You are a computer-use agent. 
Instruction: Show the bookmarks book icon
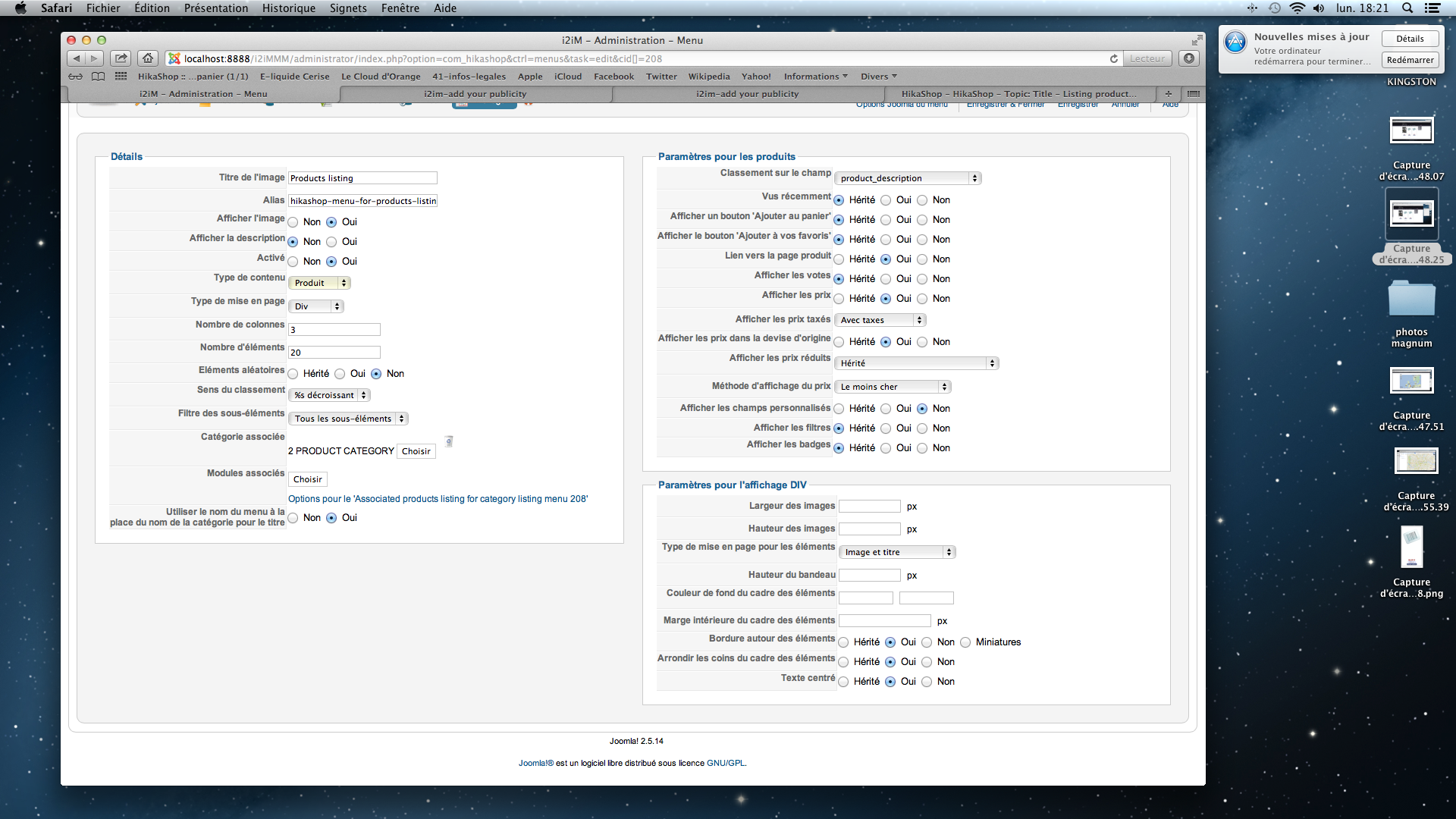point(98,77)
